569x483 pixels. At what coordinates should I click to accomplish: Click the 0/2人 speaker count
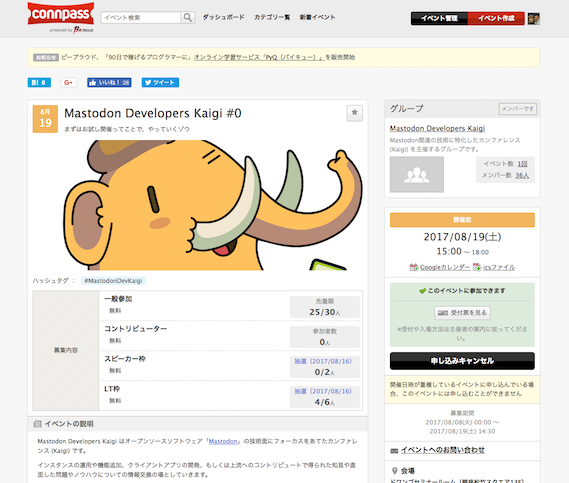pyautogui.click(x=324, y=372)
